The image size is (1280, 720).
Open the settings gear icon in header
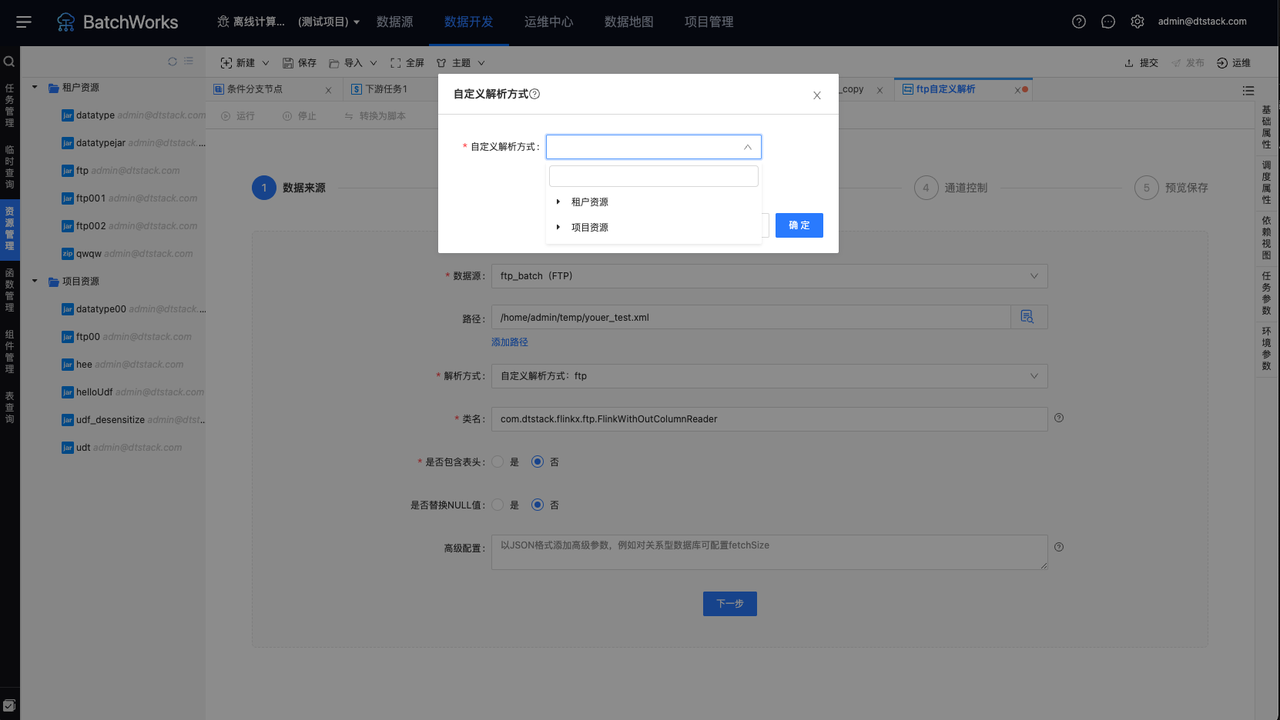1137,21
